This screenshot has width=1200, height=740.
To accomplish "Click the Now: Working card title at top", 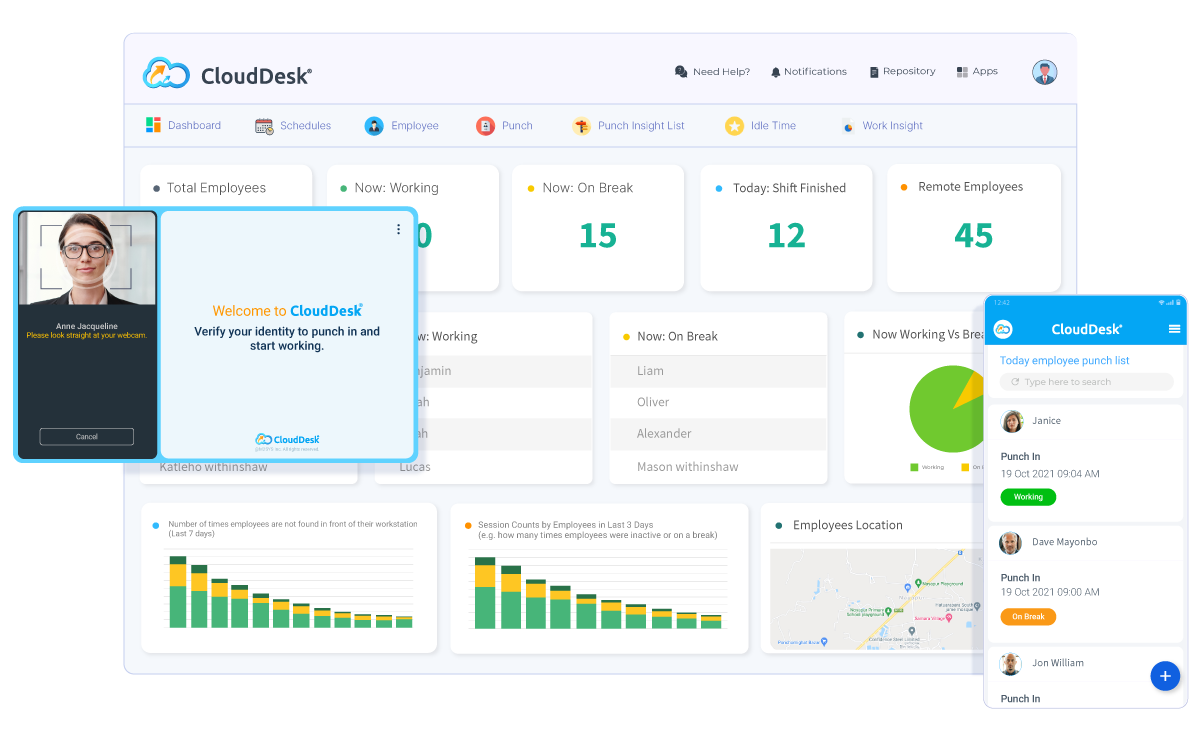I will (x=396, y=188).
